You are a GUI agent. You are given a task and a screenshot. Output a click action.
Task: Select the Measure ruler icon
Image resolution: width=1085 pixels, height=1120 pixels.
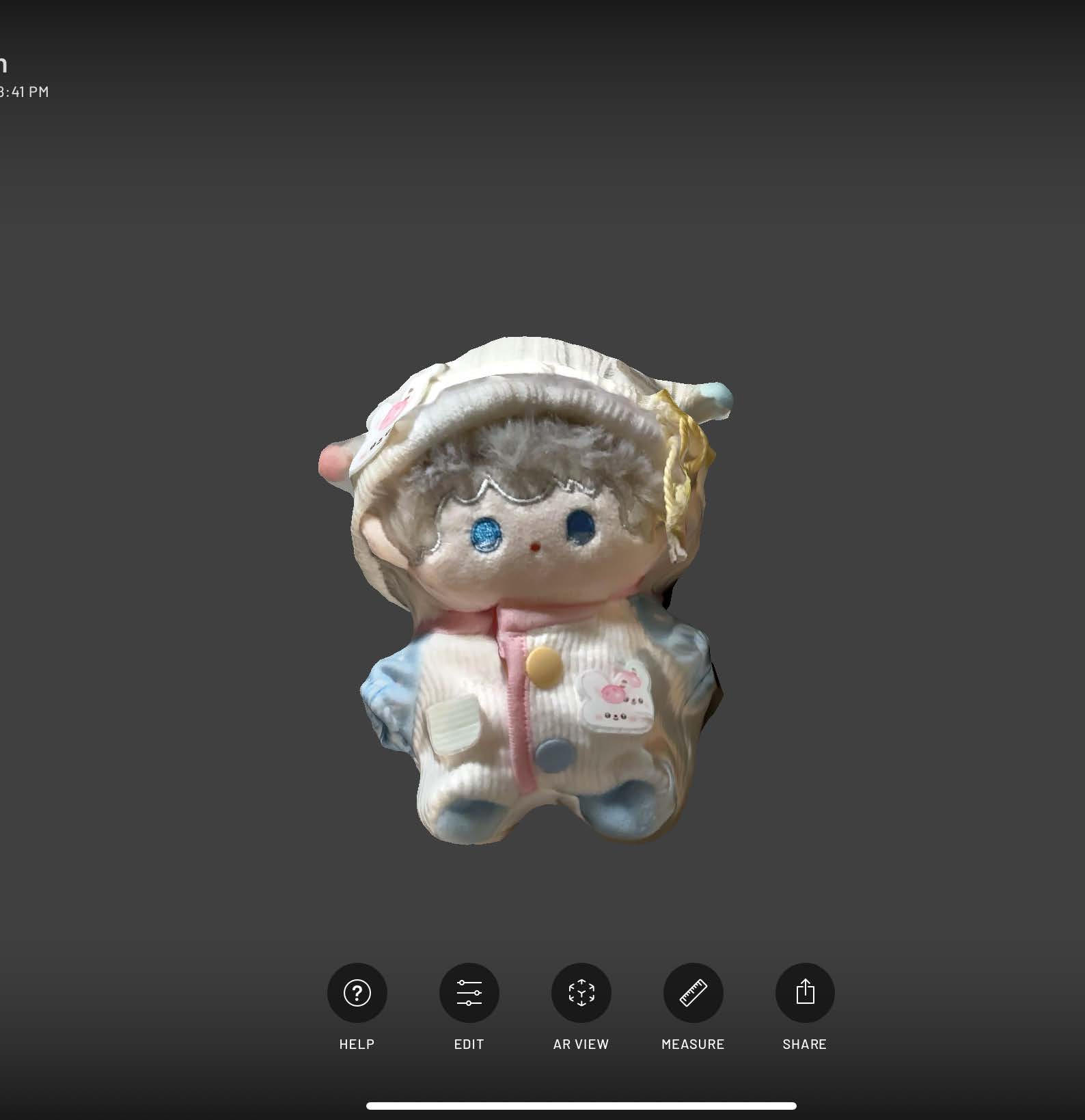point(693,992)
